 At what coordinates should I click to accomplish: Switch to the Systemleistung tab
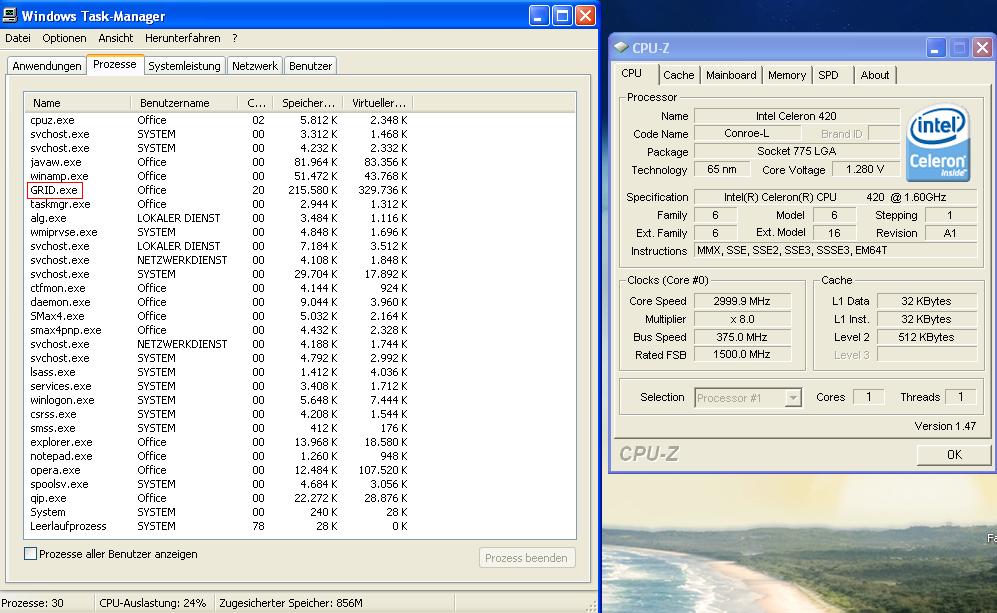point(184,66)
